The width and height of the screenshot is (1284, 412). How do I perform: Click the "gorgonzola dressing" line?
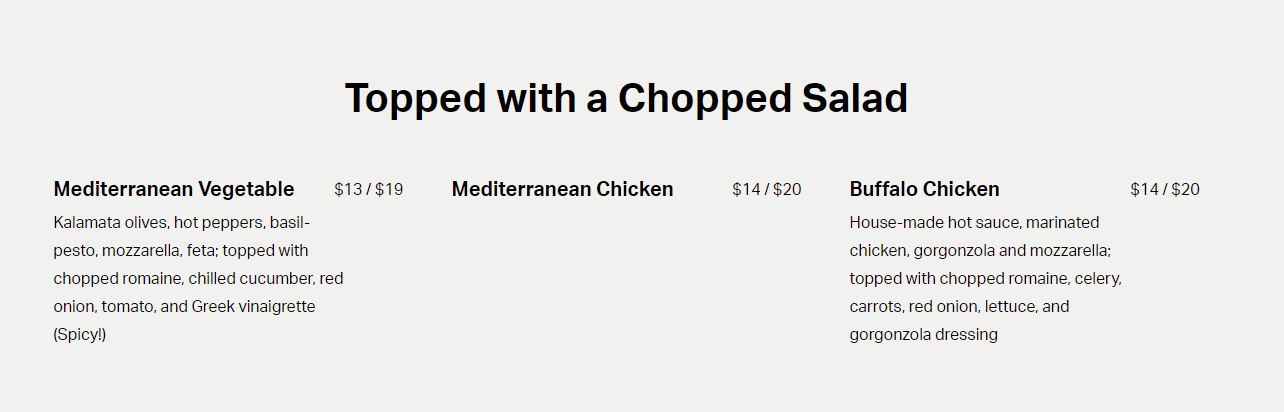click(923, 334)
